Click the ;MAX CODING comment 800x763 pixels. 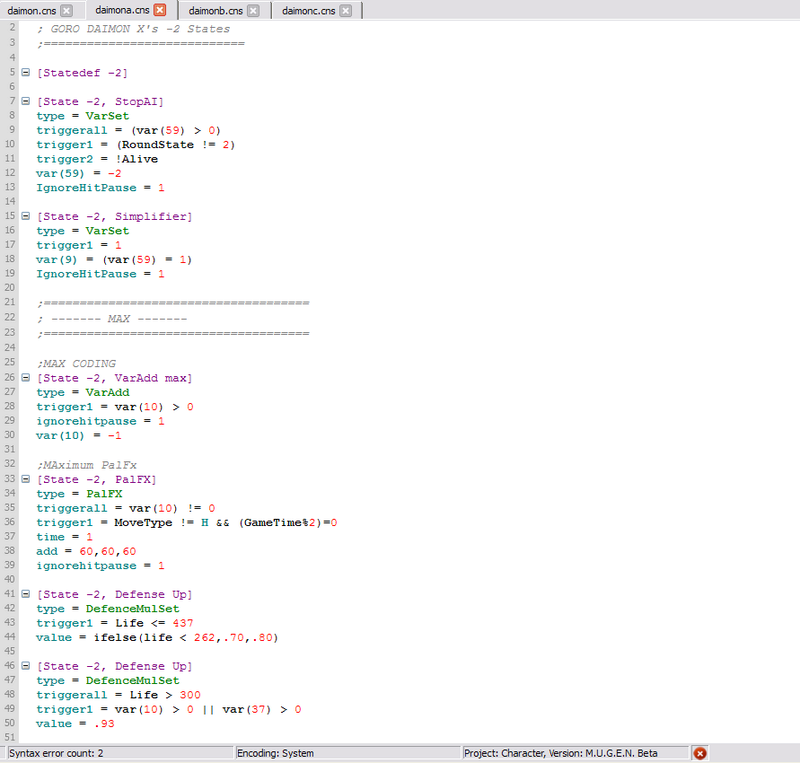pos(76,363)
